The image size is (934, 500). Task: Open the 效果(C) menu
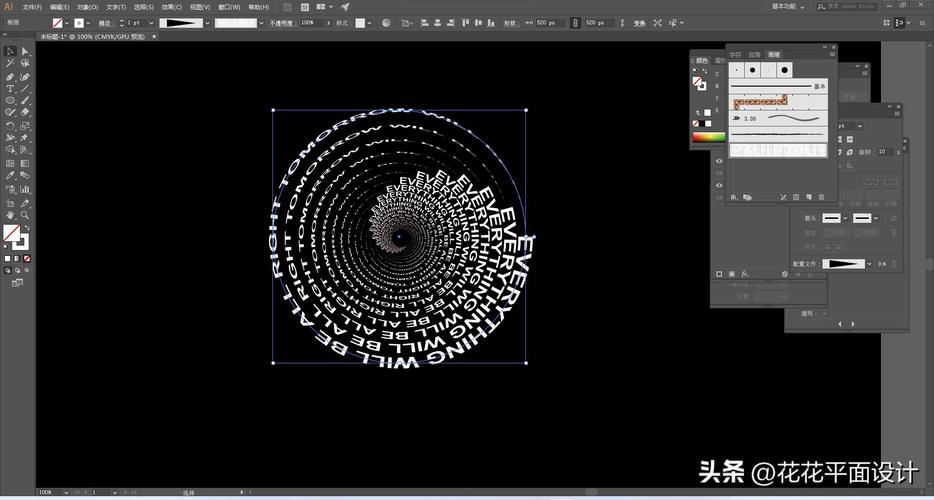(172, 7)
